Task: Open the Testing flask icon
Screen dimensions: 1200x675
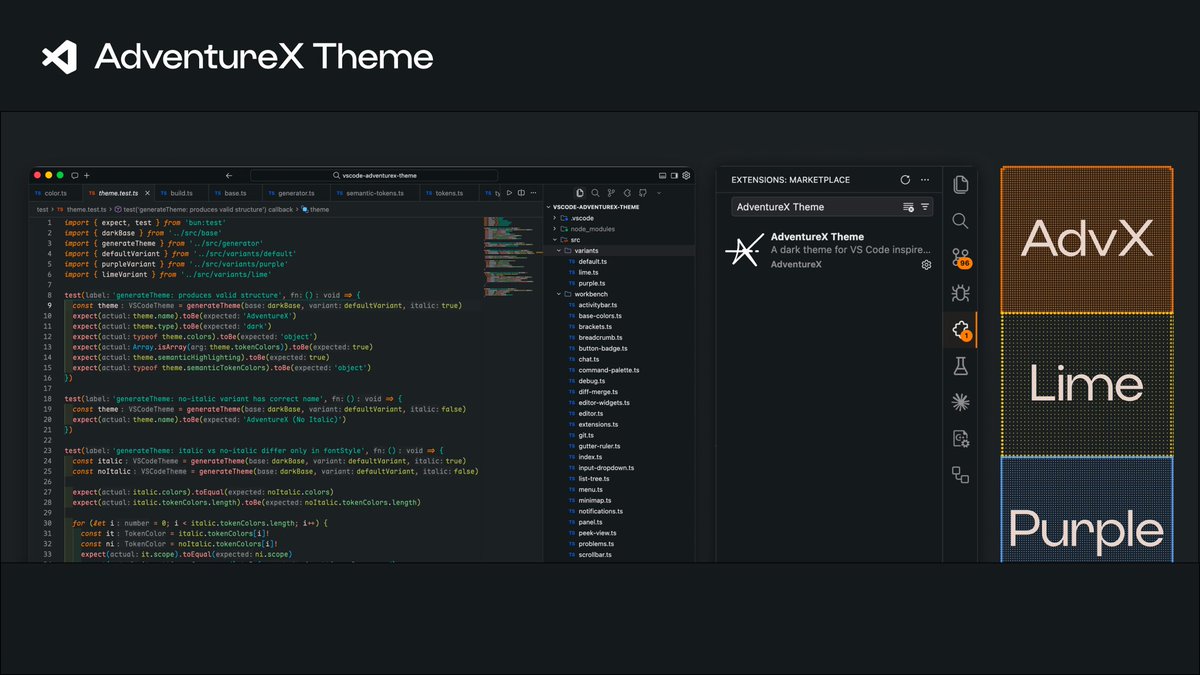Action: 961,367
